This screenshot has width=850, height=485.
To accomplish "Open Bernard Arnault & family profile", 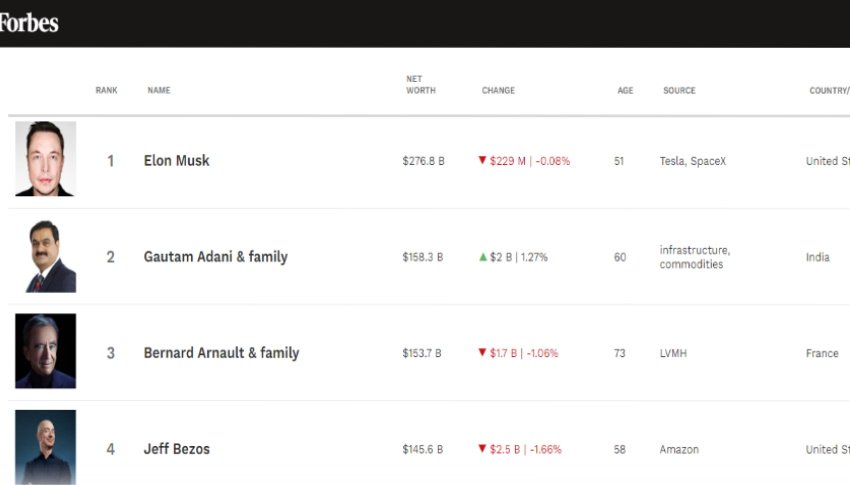I will [221, 353].
